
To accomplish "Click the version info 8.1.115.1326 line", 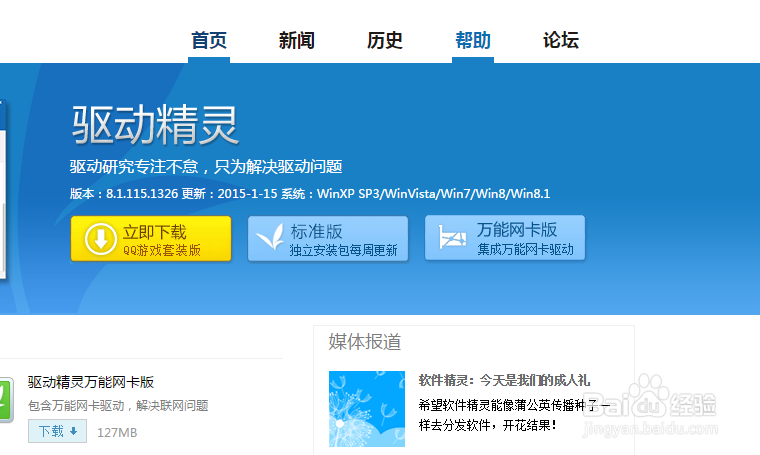I will (x=310, y=194).
